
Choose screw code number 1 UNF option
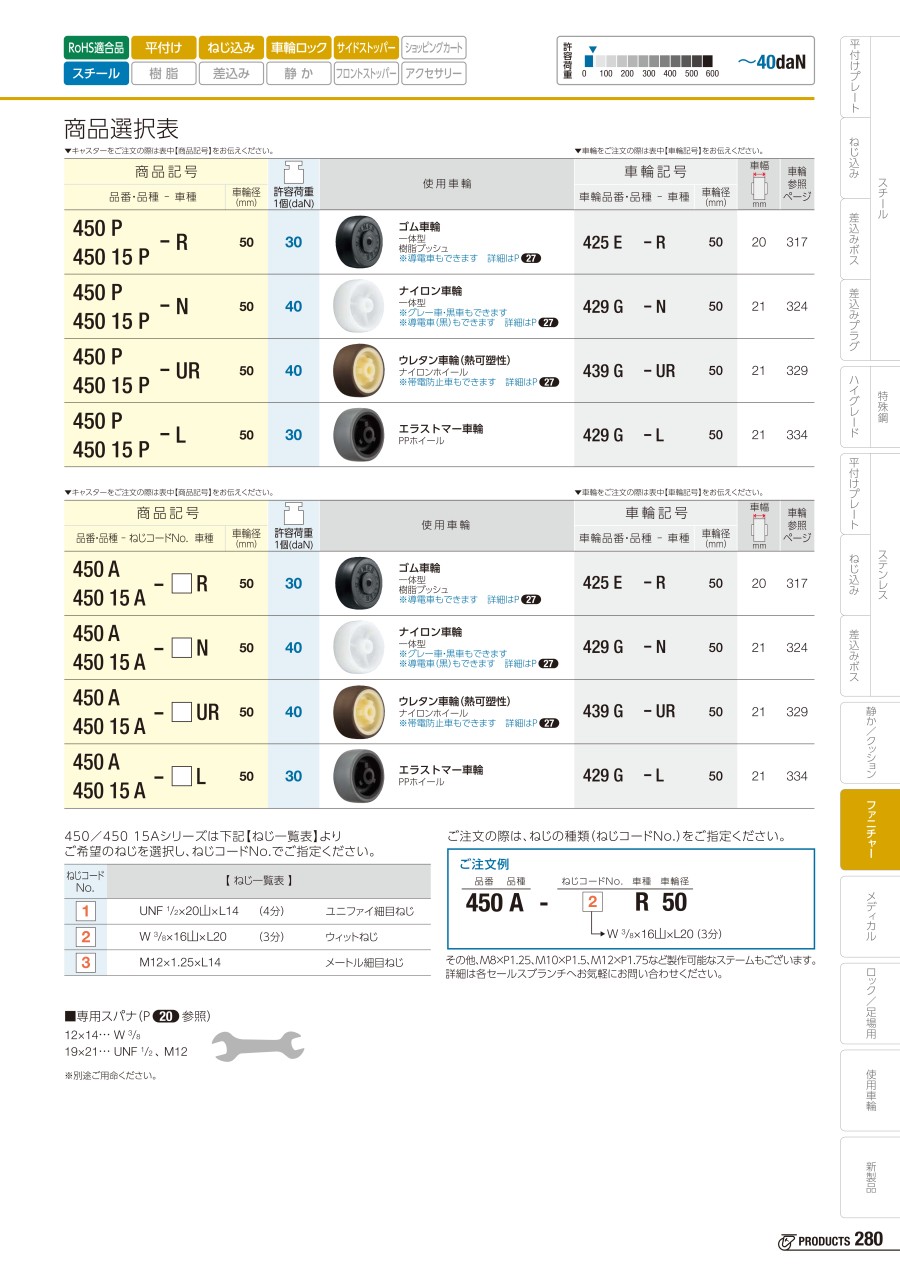[86, 911]
